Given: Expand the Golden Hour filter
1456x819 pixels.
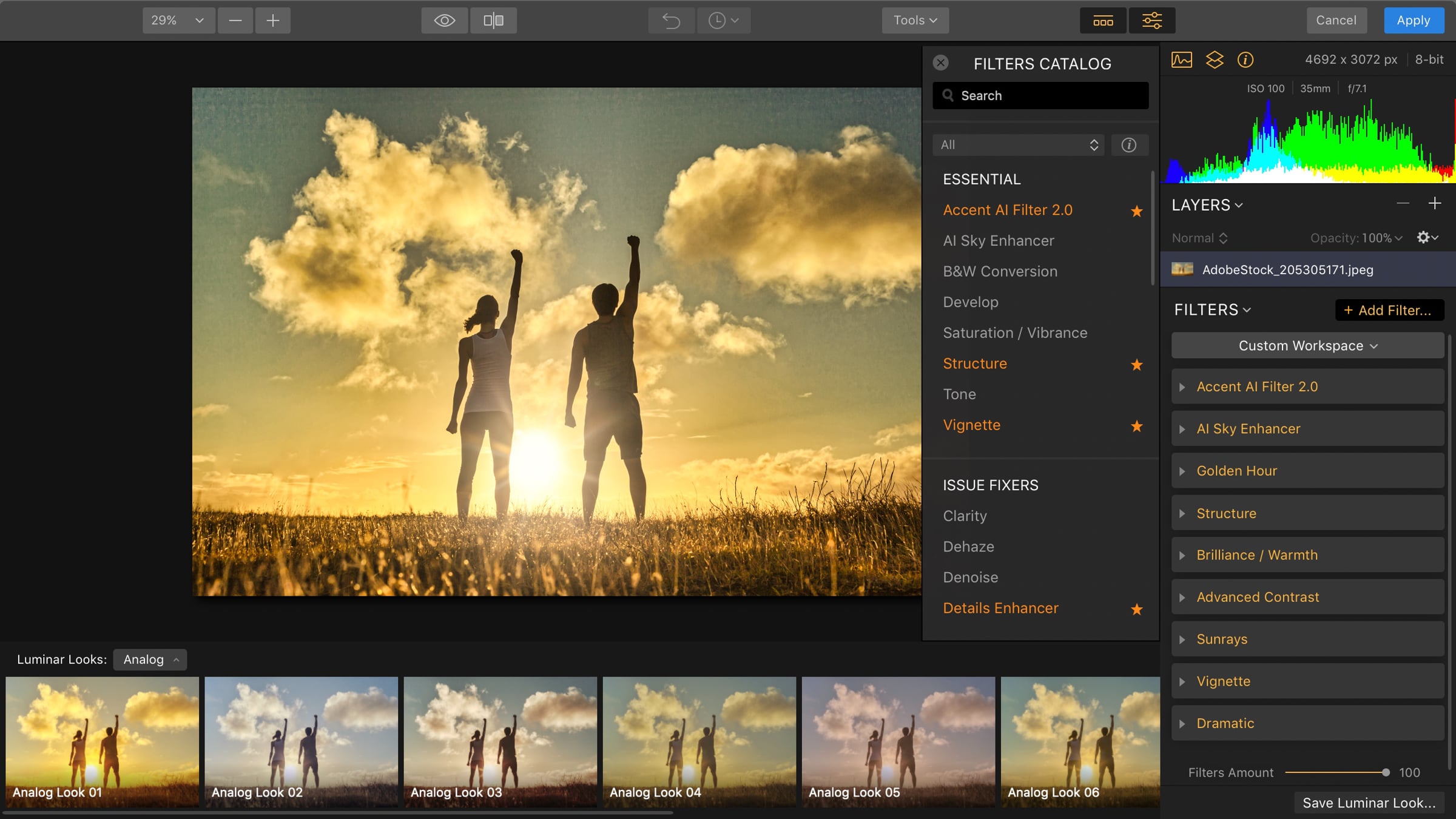Looking at the screenshot, I should point(1236,471).
